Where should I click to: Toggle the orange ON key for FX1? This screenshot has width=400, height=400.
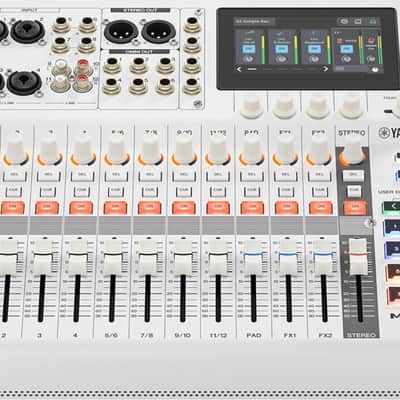[286, 208]
